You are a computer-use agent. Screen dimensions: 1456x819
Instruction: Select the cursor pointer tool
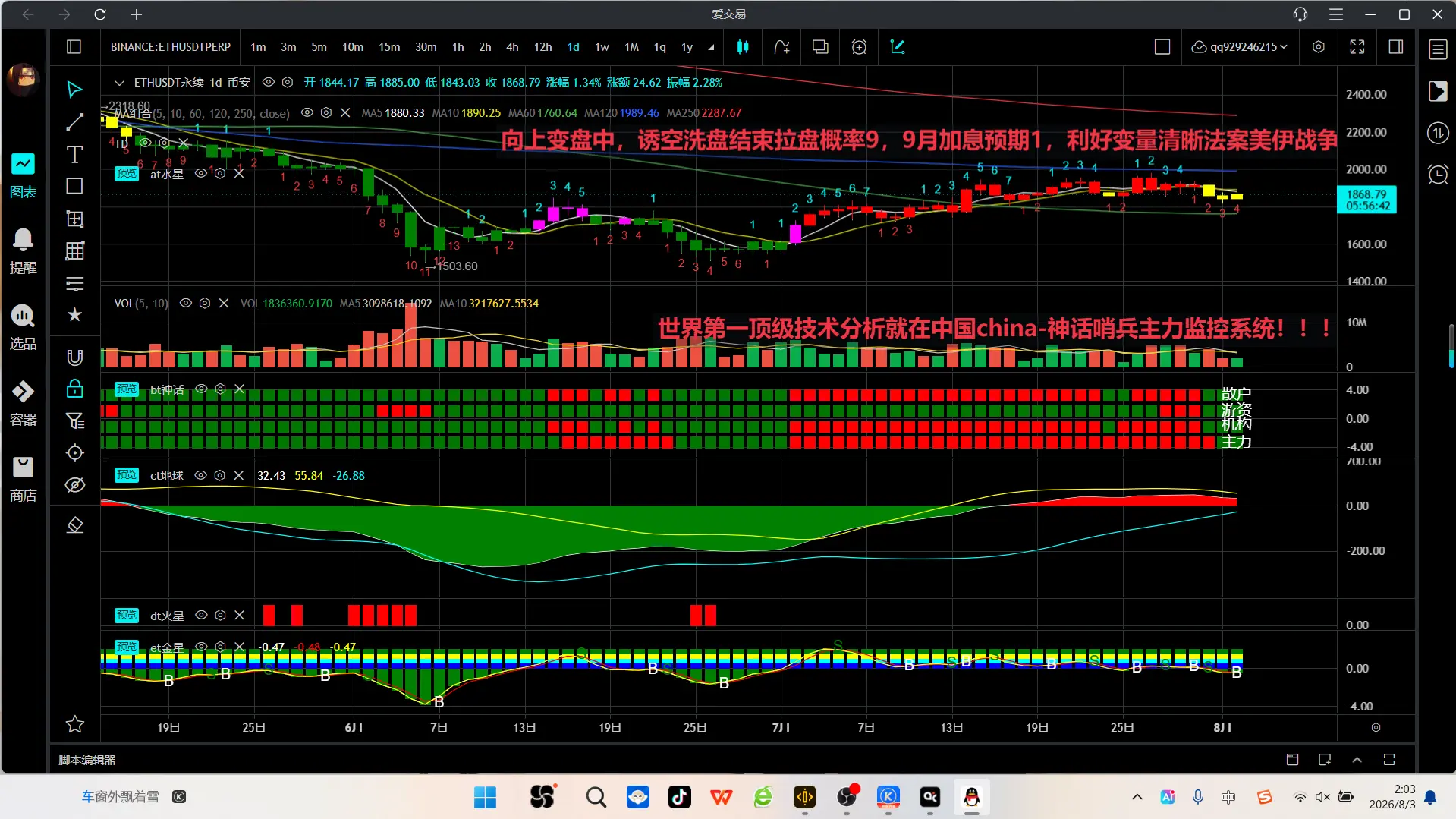74,90
